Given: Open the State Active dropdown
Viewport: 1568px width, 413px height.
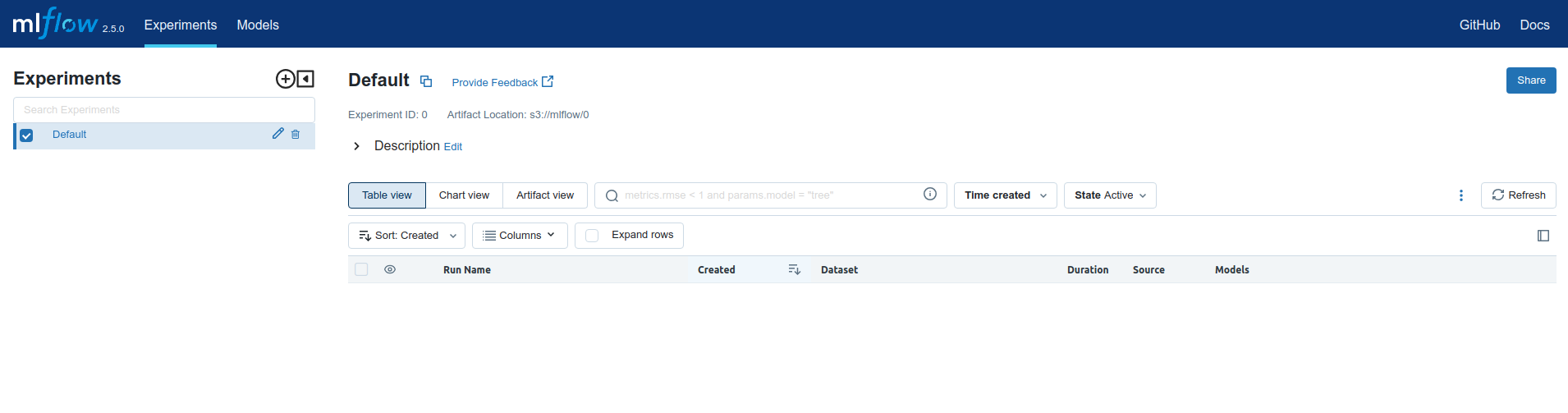Looking at the screenshot, I should coord(1110,195).
